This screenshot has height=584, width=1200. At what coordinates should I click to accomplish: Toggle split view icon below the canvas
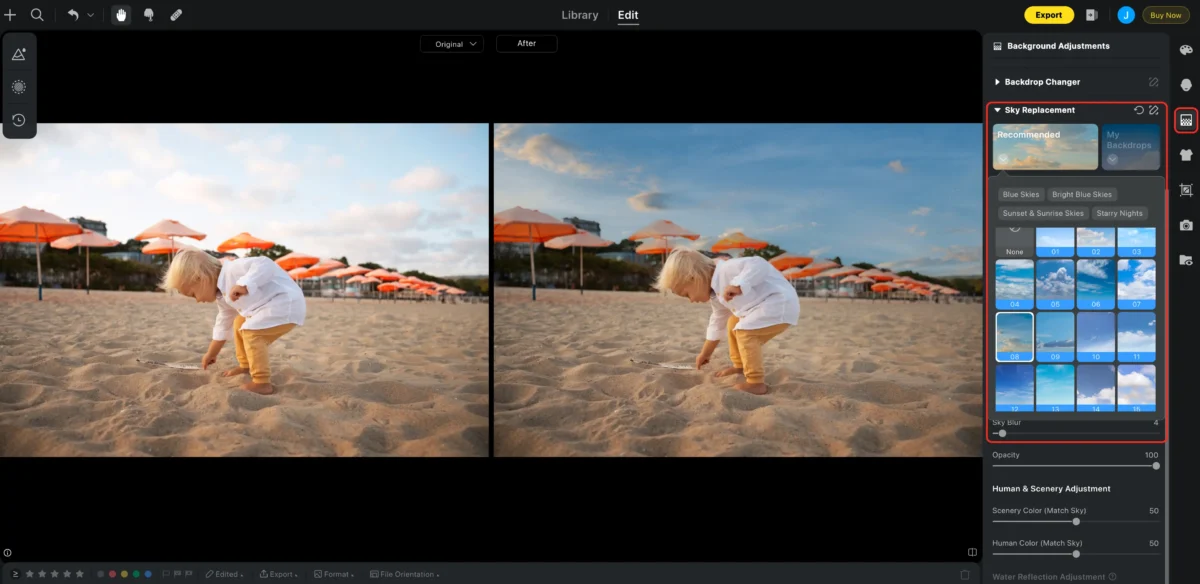coord(972,552)
